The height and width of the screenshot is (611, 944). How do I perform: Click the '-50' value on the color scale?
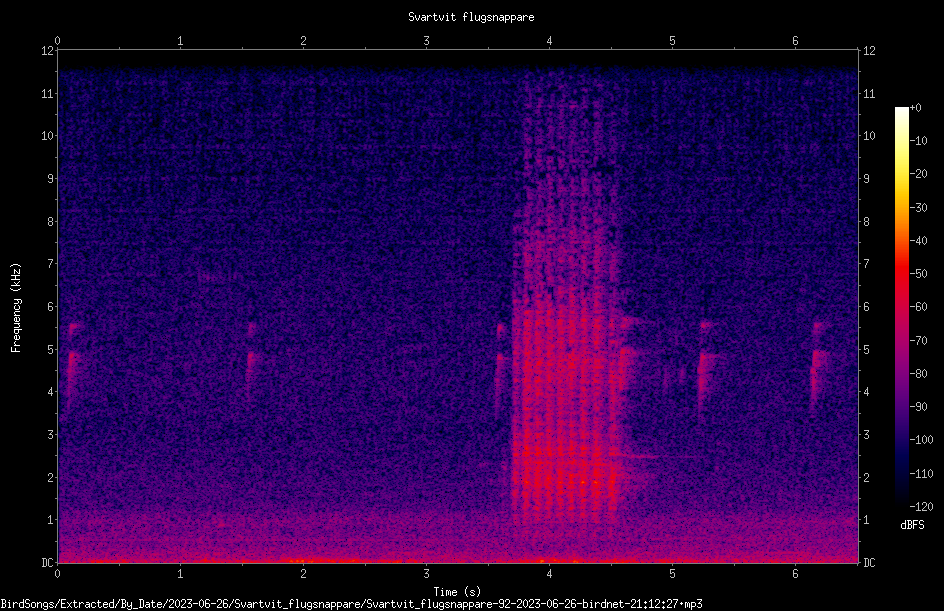(x=918, y=274)
